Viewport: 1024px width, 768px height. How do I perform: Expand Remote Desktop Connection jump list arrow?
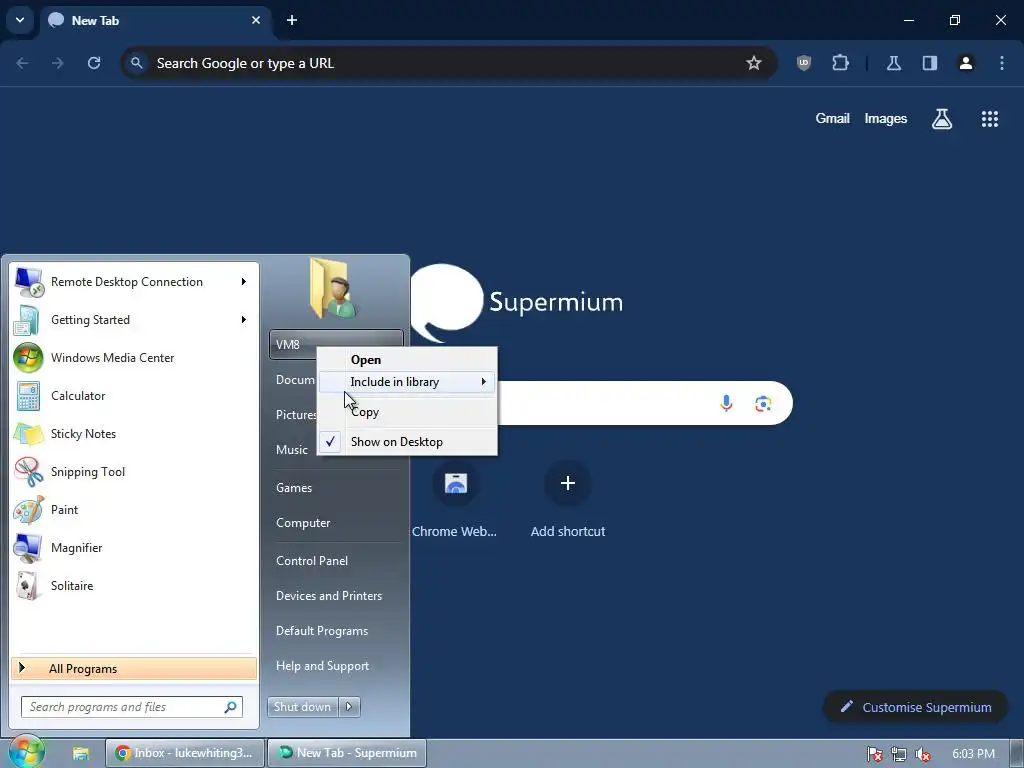tap(244, 282)
